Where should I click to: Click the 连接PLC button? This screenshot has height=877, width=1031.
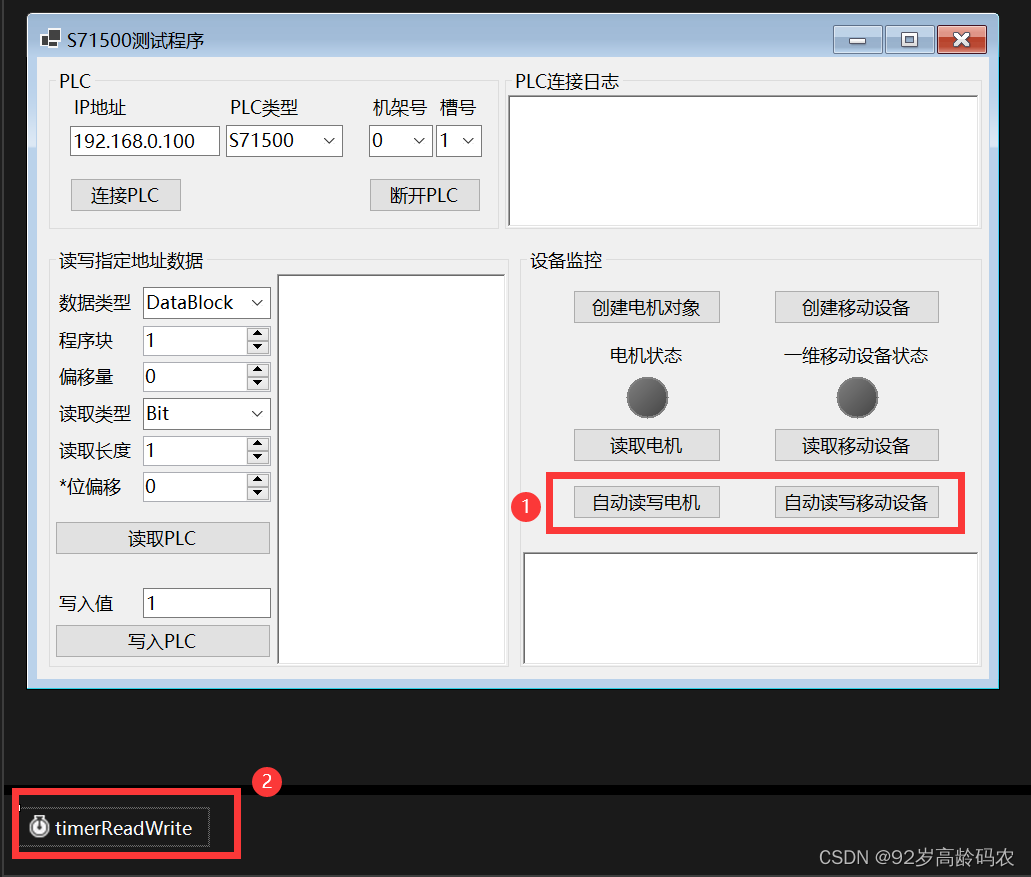[x=126, y=195]
